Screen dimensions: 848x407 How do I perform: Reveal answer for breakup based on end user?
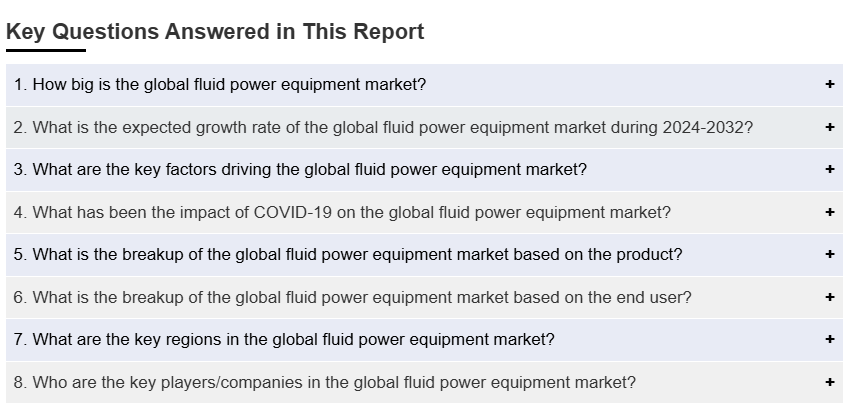point(352,297)
